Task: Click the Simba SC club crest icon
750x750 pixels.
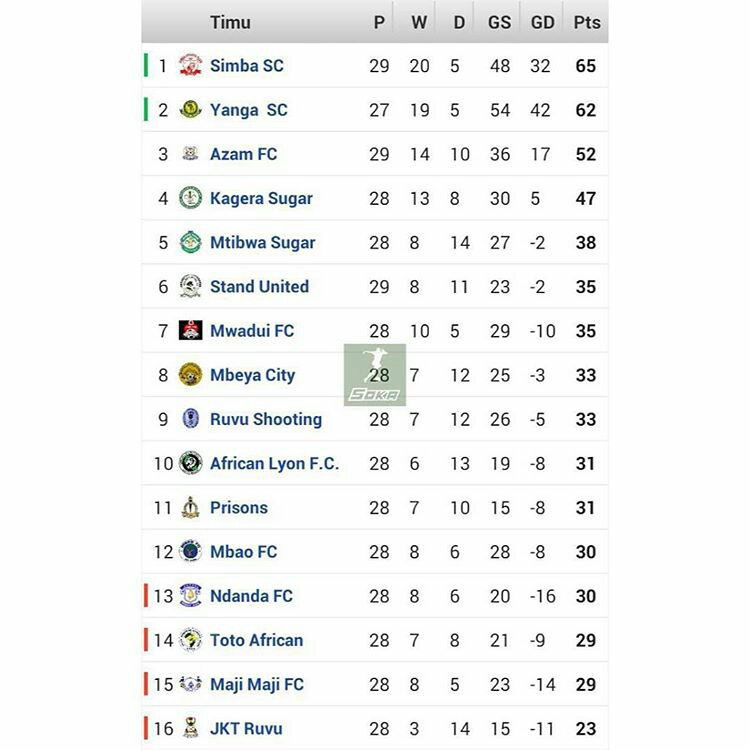Action: (x=190, y=66)
